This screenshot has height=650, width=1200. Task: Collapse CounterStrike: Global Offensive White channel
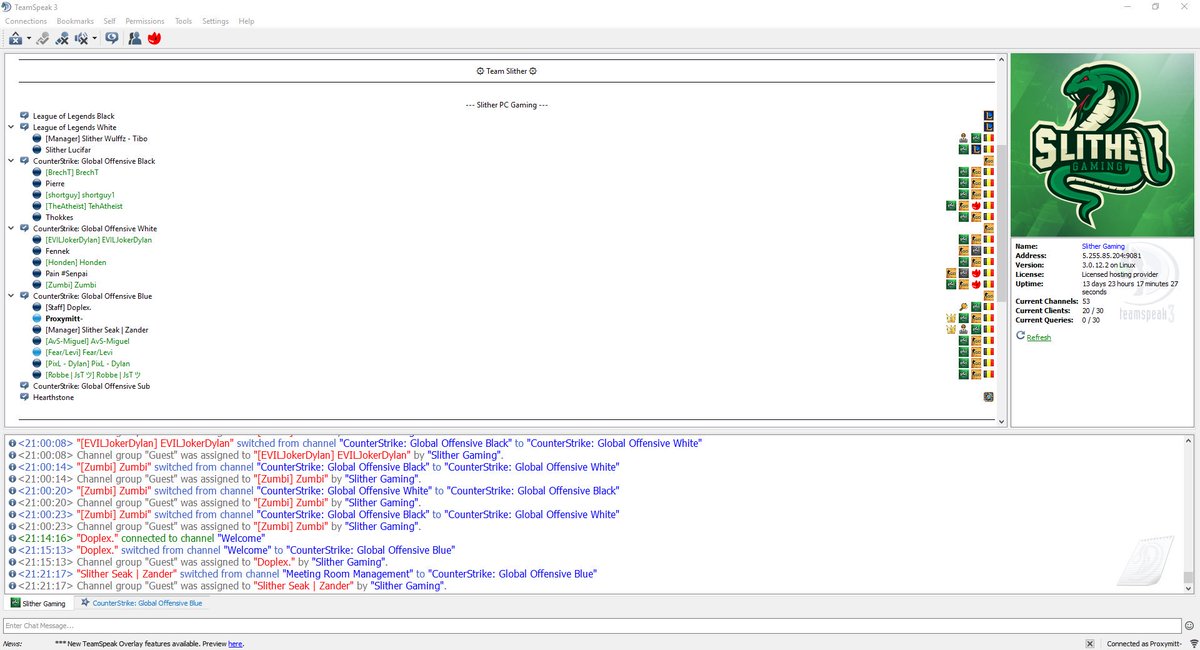point(11,228)
